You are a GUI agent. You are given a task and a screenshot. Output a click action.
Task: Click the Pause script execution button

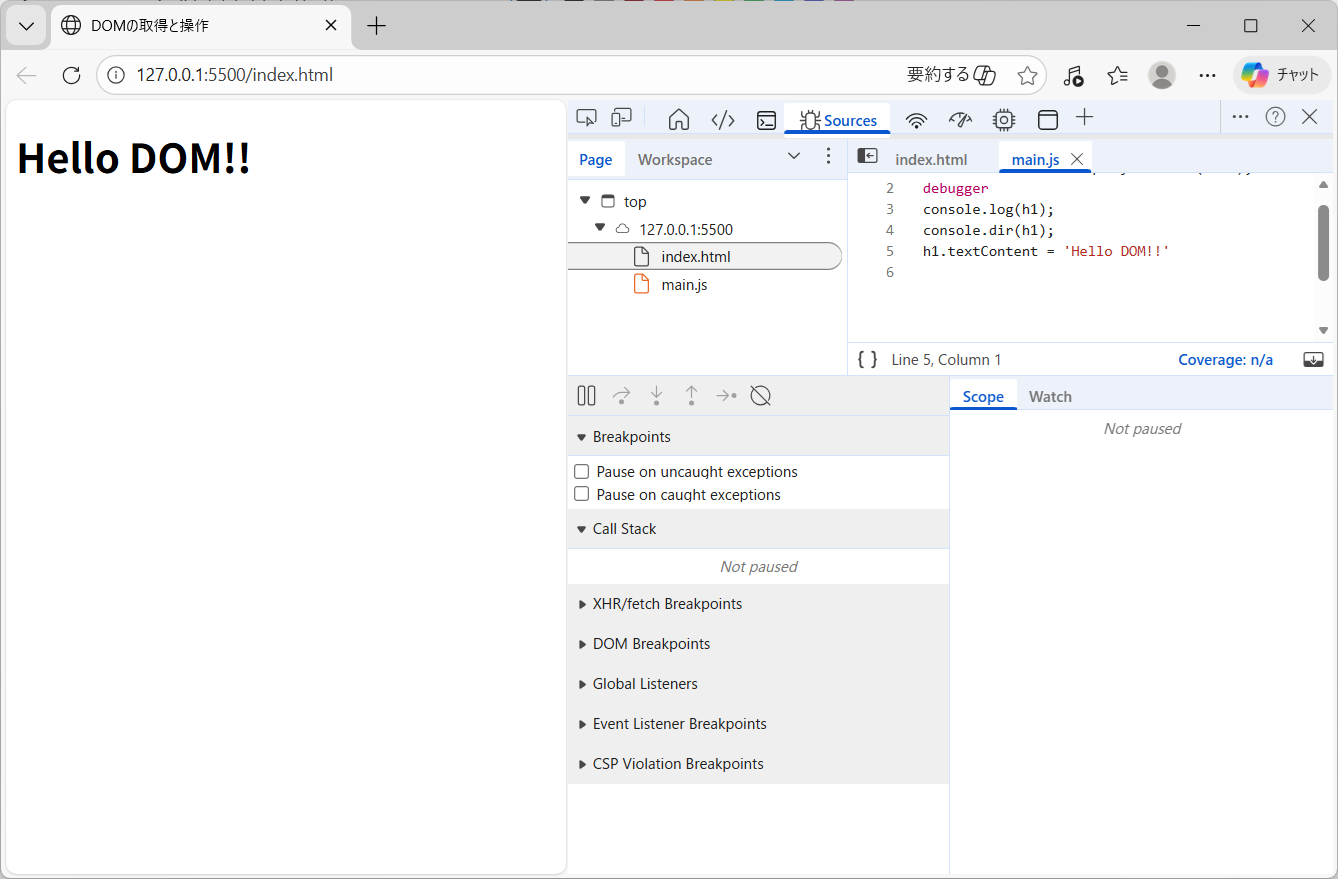587,396
